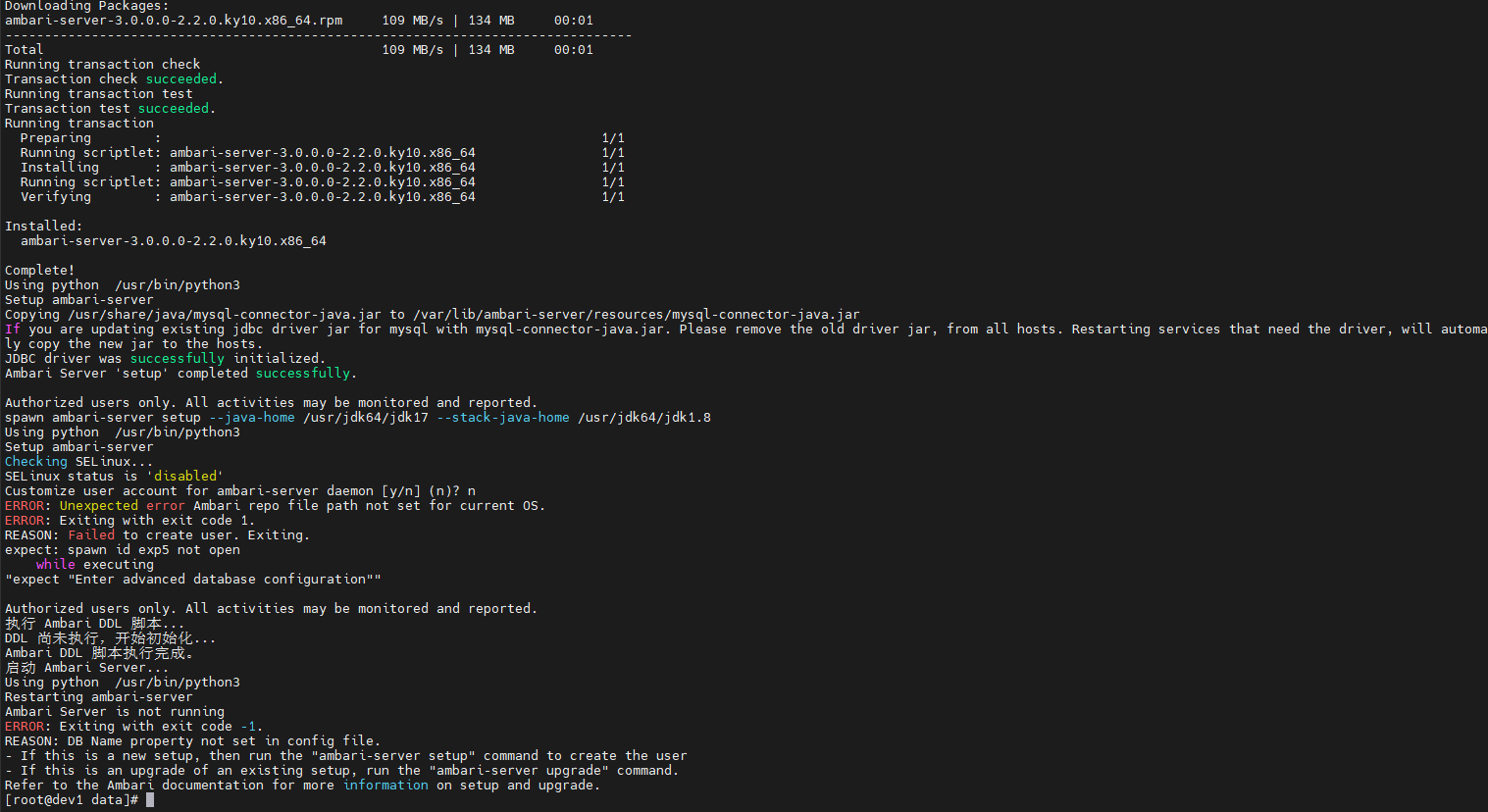Click the yellow "Unexpected error" text
Screen dimensions: 1488x812
(122, 506)
